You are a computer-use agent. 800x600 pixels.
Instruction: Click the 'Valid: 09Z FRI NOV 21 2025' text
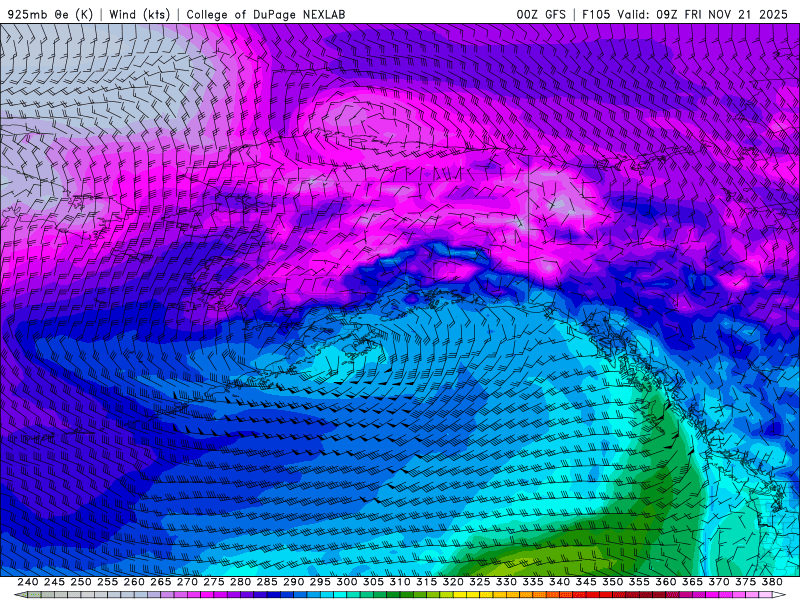coord(703,14)
